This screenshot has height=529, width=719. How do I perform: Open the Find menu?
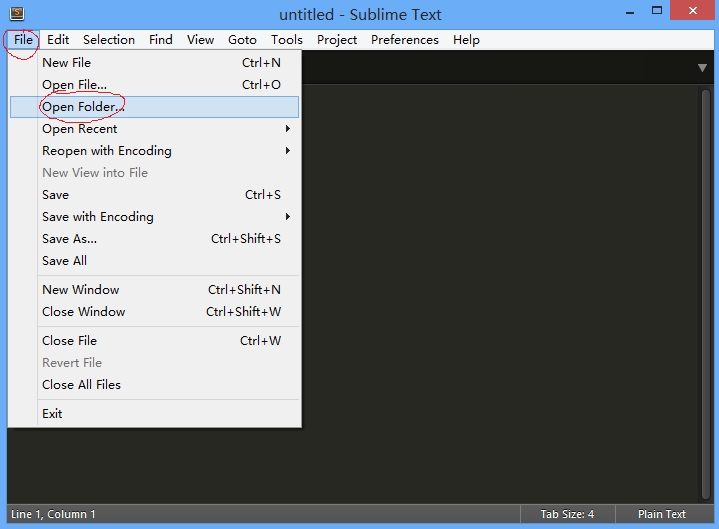pyautogui.click(x=160, y=40)
